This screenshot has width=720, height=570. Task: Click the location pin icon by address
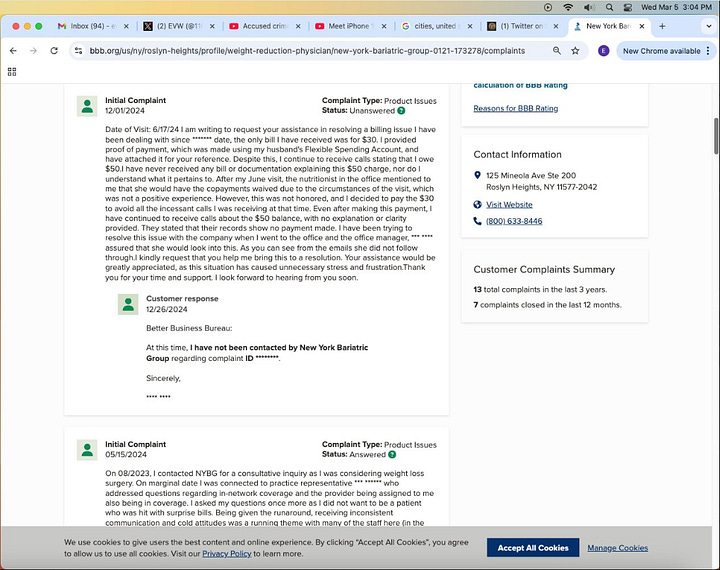pos(477,175)
